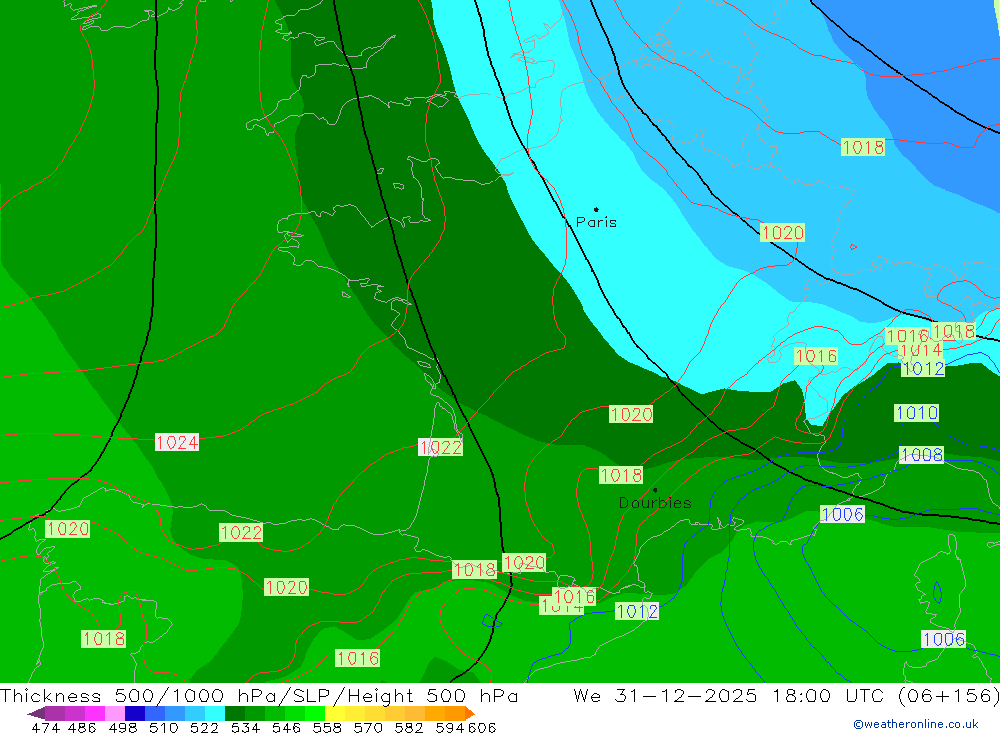The width and height of the screenshot is (1000, 733).
Task: Click the blue 1012 label directly above 1010
Action: click(x=923, y=368)
